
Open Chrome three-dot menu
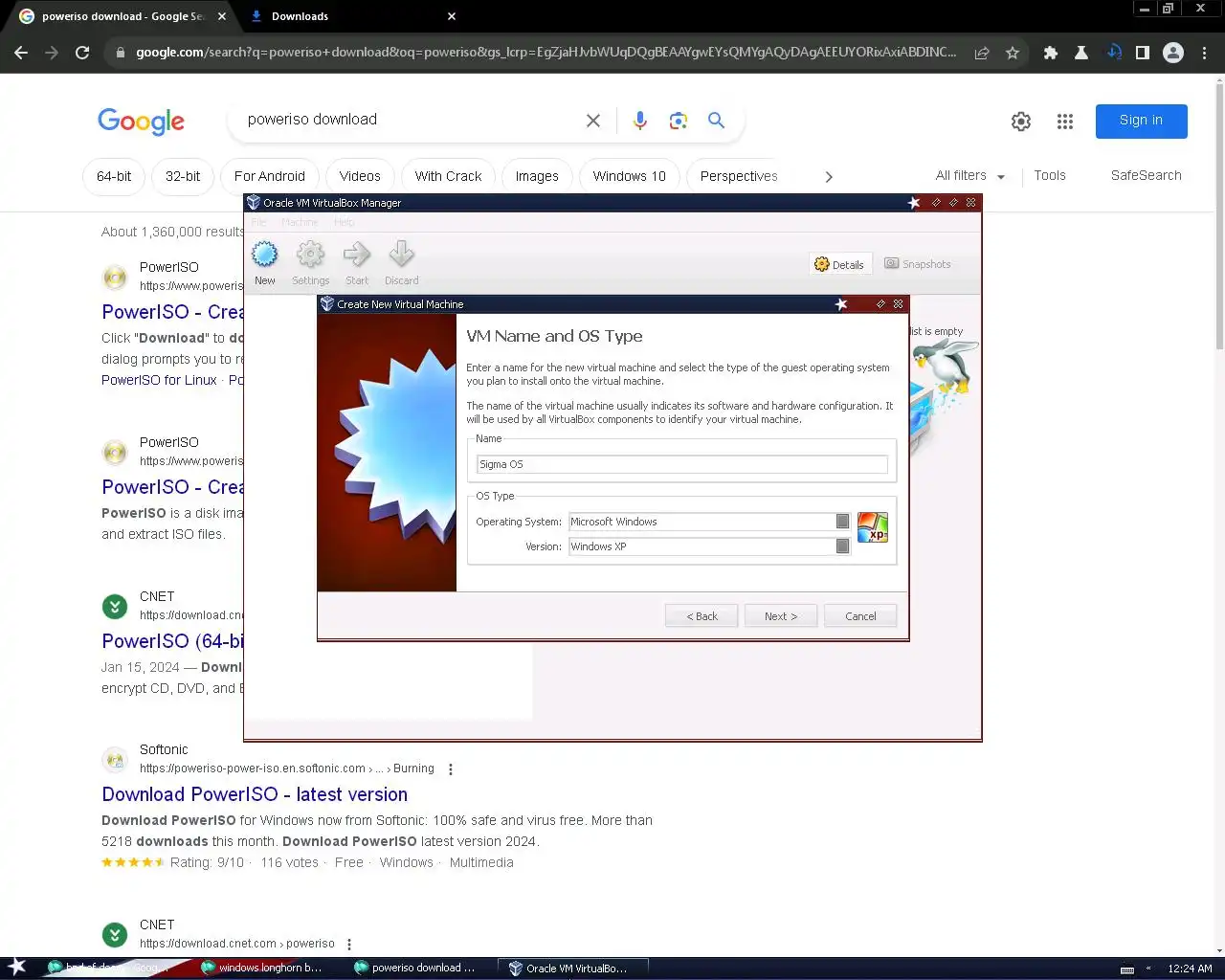click(x=1204, y=53)
